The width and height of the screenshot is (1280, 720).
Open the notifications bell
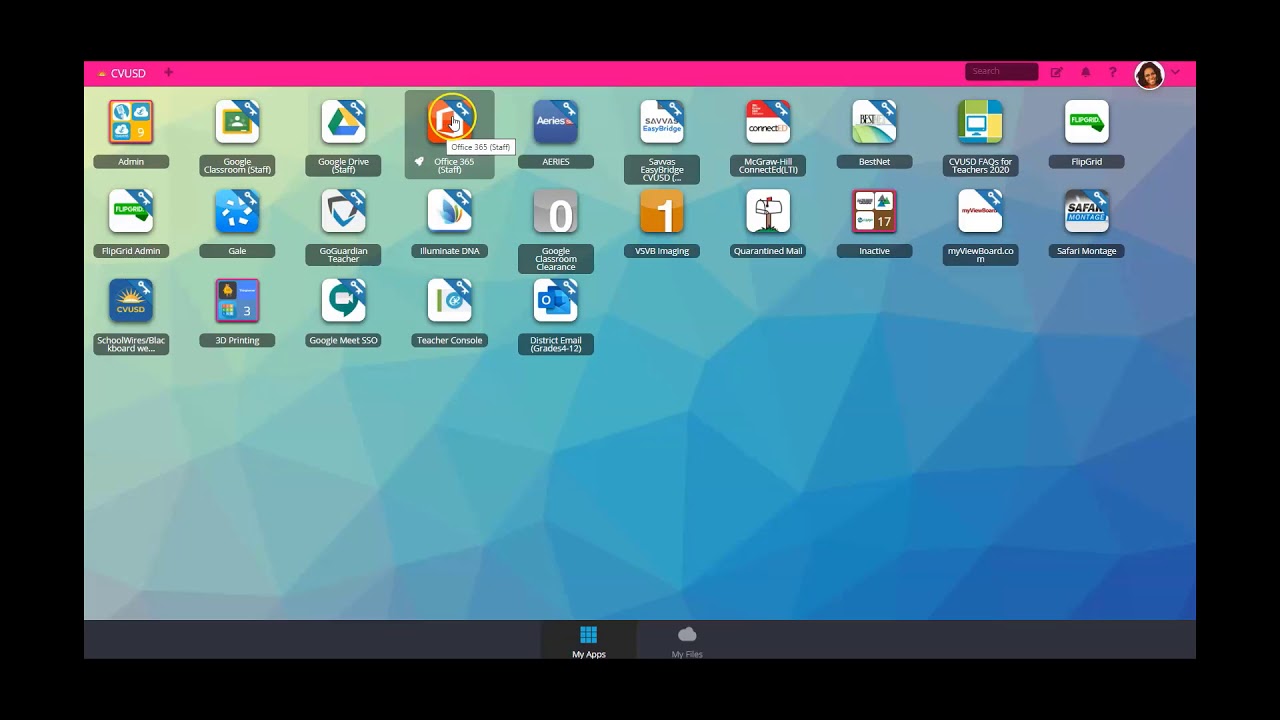pos(1085,72)
